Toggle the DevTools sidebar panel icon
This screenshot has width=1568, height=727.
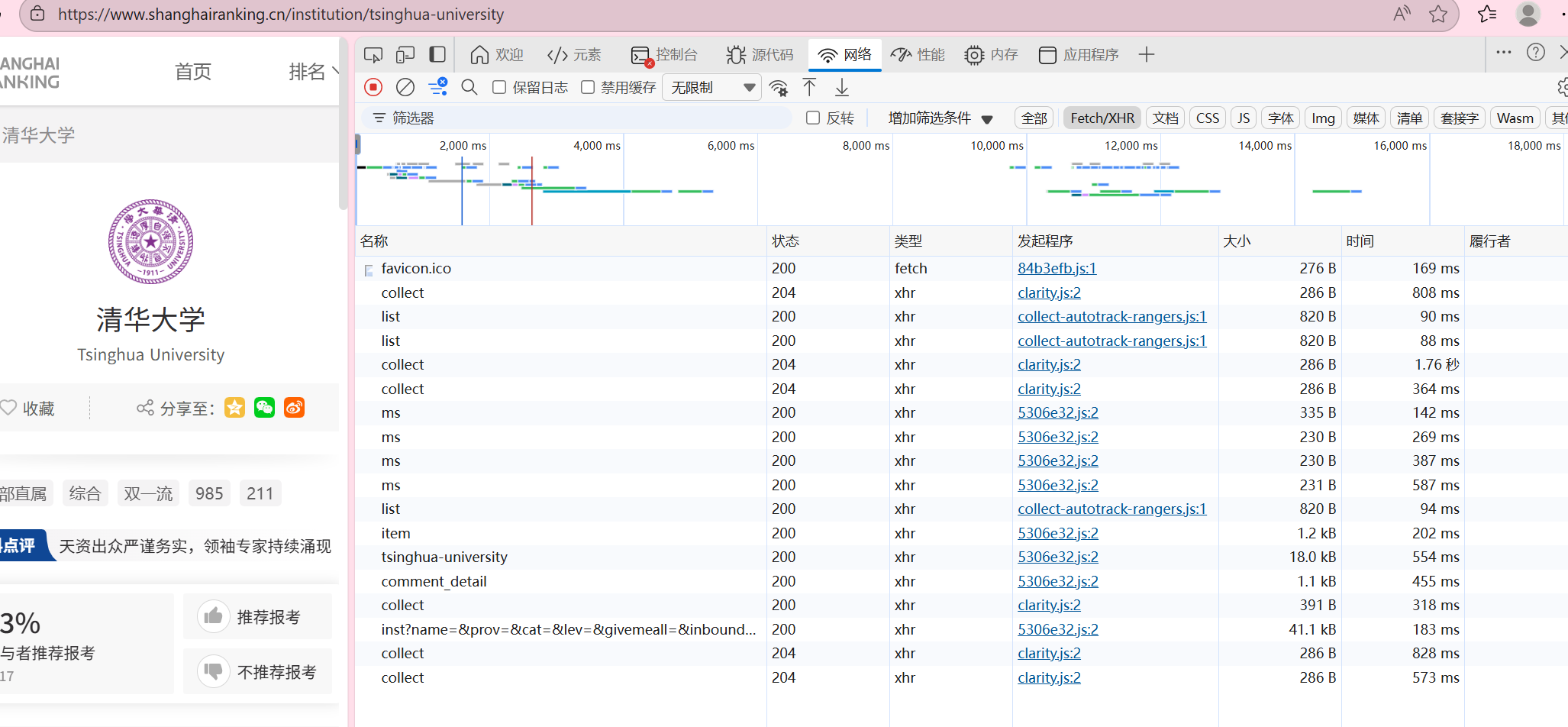click(x=437, y=55)
